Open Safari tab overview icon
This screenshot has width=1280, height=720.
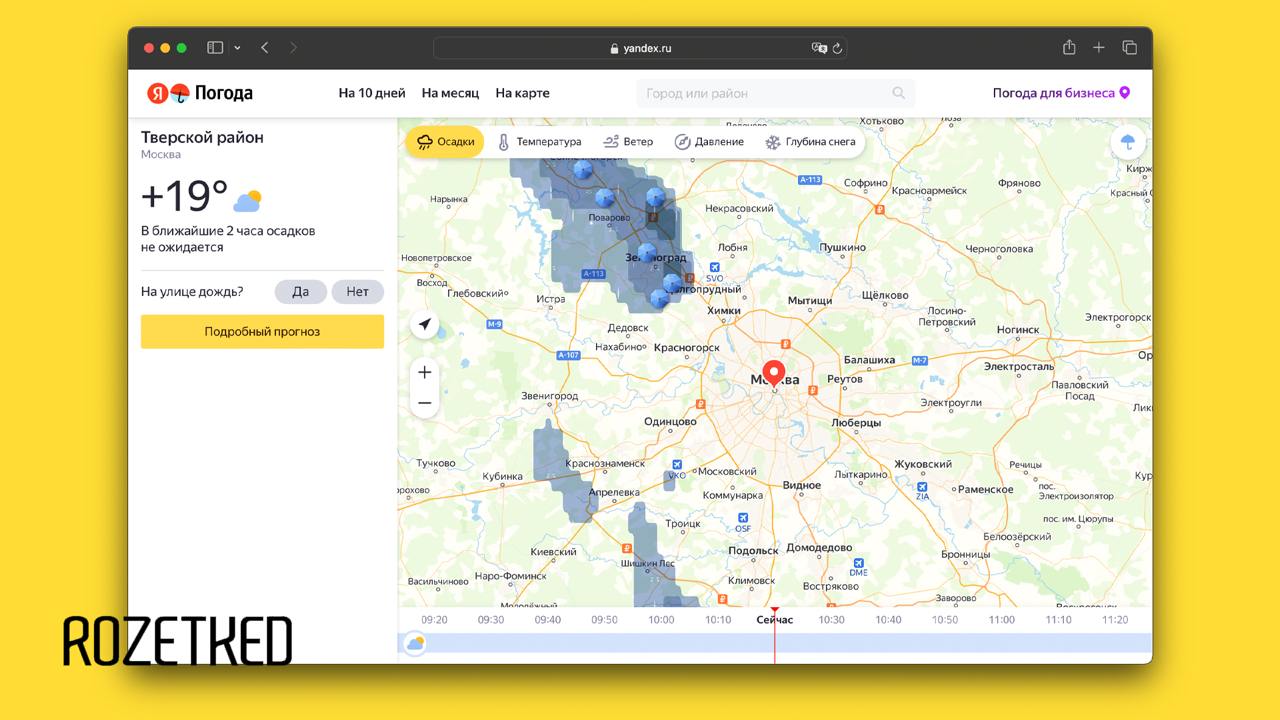(x=1130, y=48)
